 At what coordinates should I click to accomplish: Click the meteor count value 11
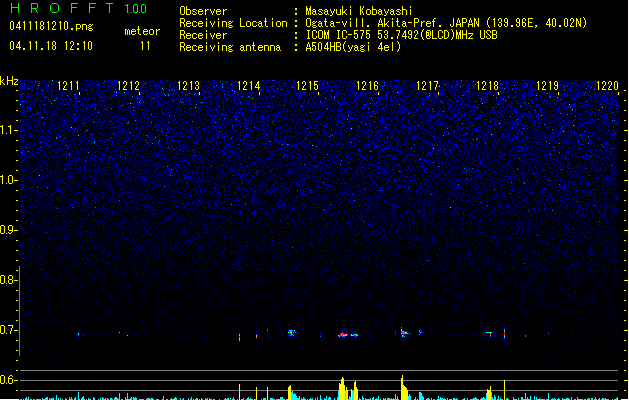click(145, 46)
